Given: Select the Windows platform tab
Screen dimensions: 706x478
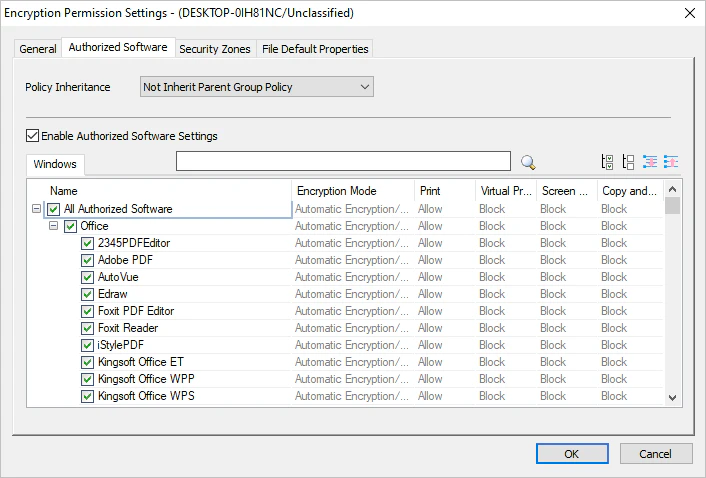Looking at the screenshot, I should click(x=55, y=164).
